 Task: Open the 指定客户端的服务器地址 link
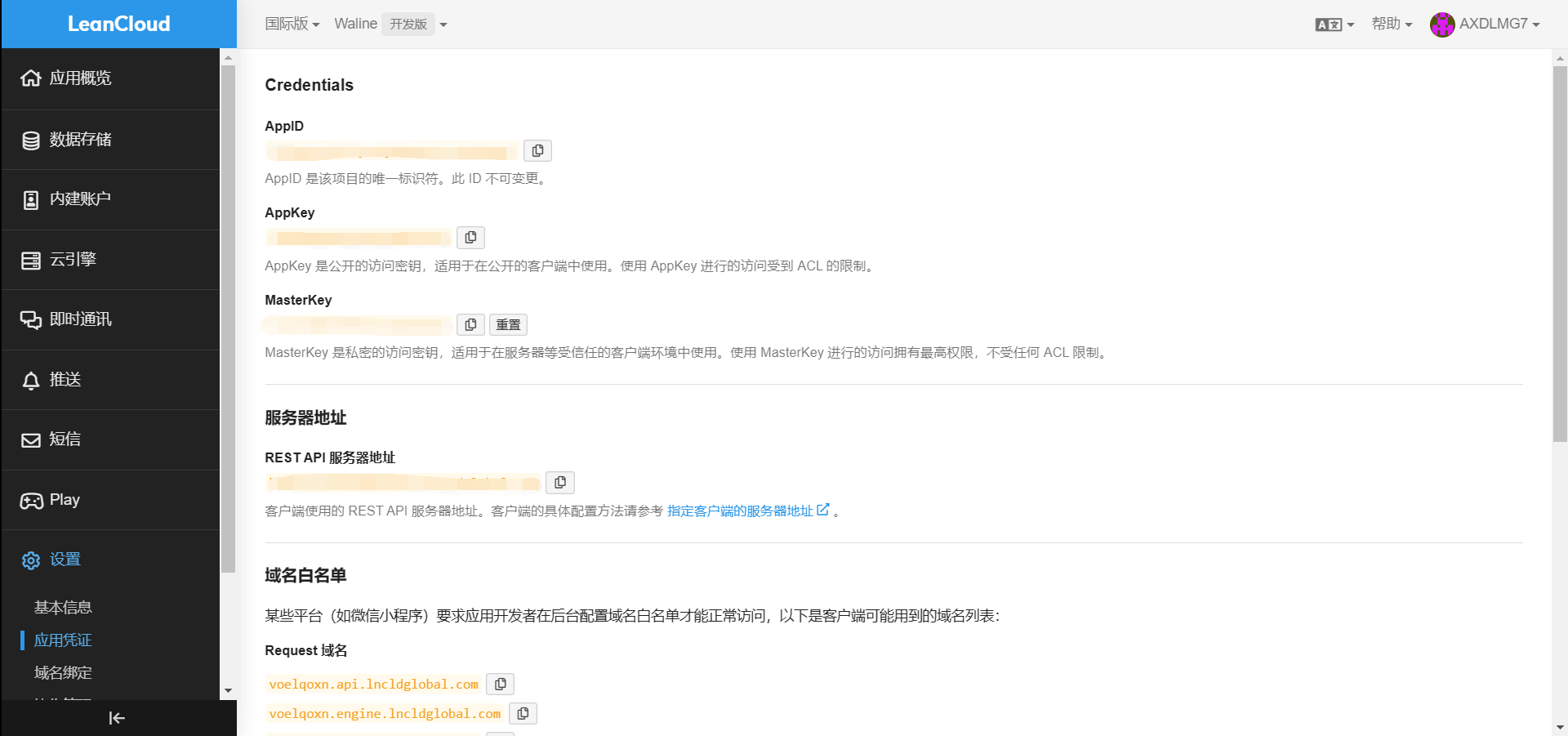coord(748,511)
